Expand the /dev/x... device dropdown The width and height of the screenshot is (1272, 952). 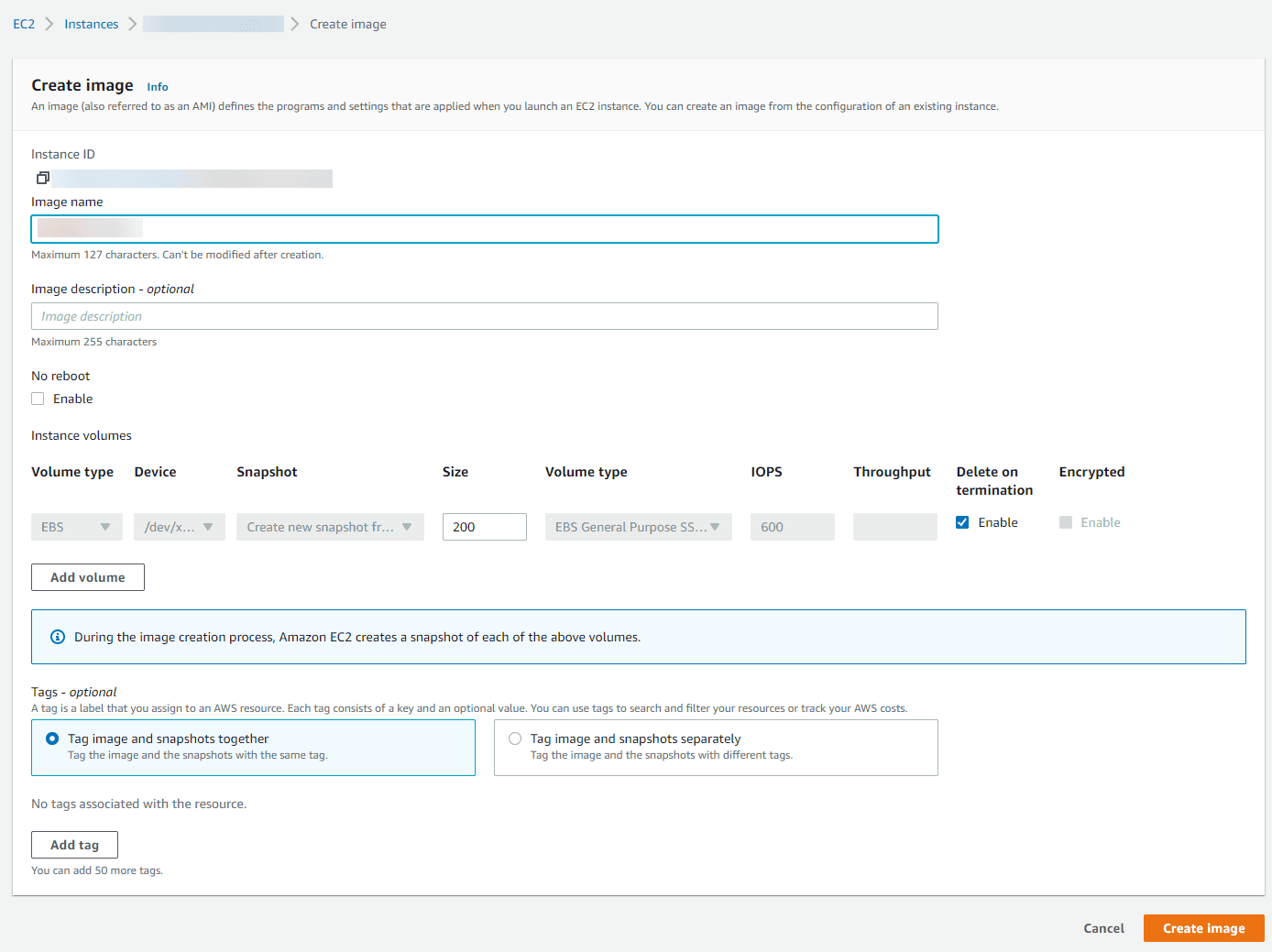coord(179,527)
